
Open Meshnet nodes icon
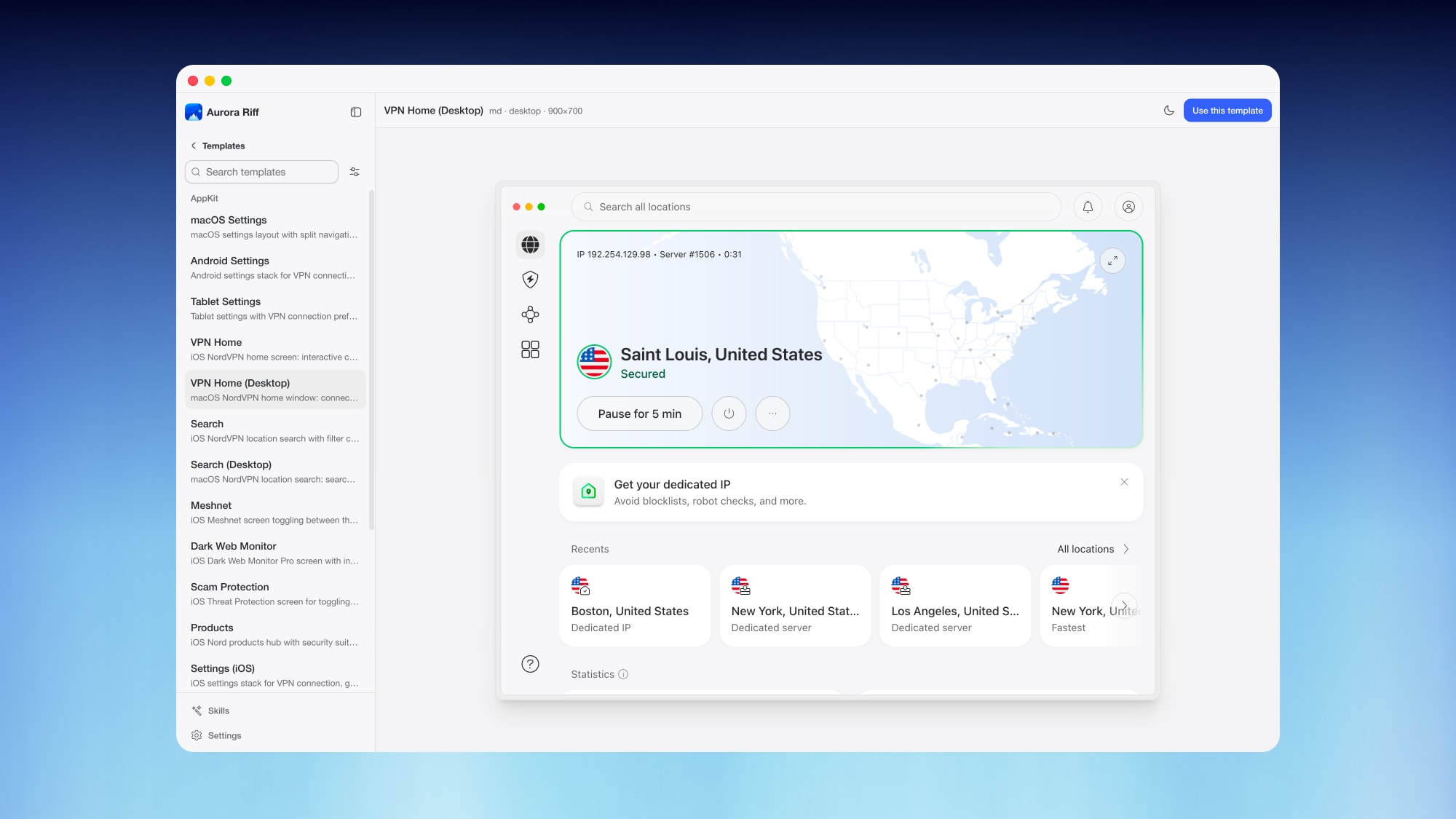pyautogui.click(x=531, y=314)
